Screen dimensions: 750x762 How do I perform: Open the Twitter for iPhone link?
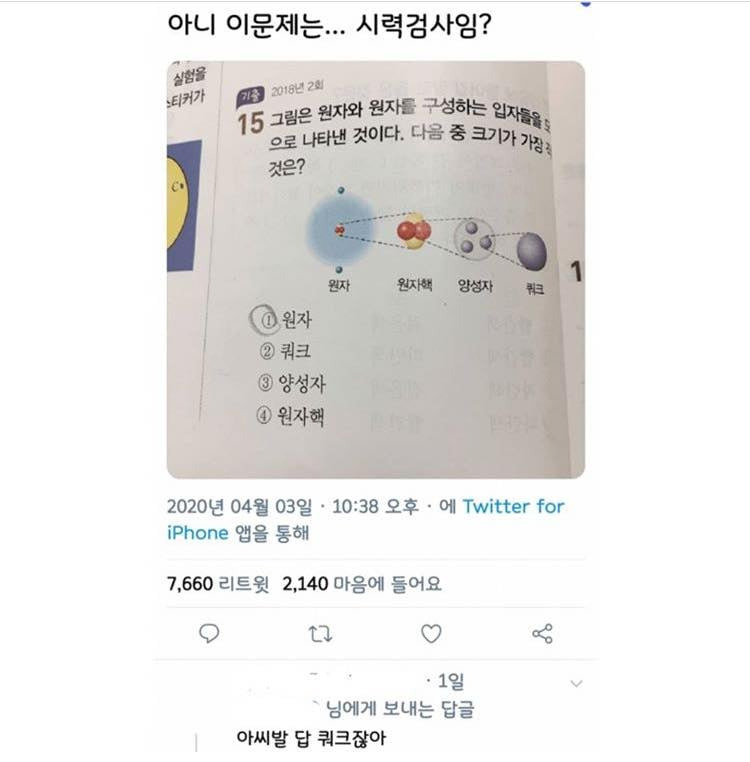(x=366, y=520)
